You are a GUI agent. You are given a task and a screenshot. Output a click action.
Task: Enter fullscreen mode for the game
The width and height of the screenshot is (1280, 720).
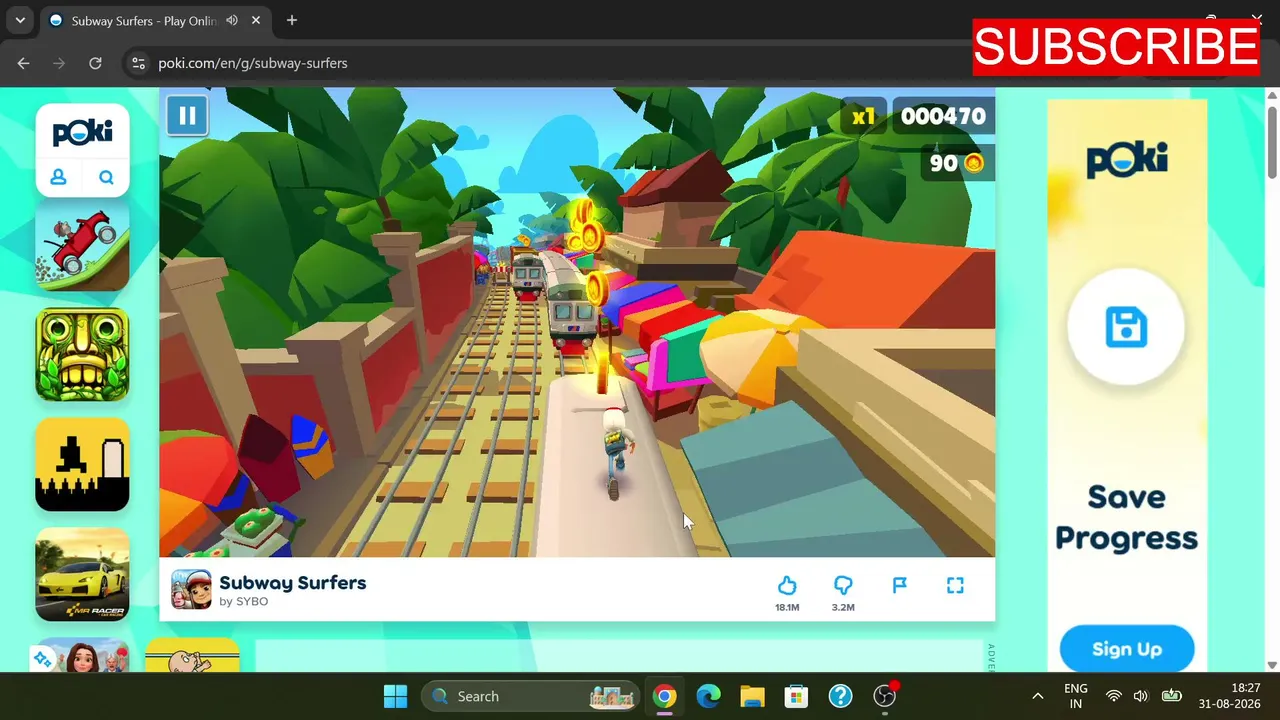pyautogui.click(x=955, y=585)
